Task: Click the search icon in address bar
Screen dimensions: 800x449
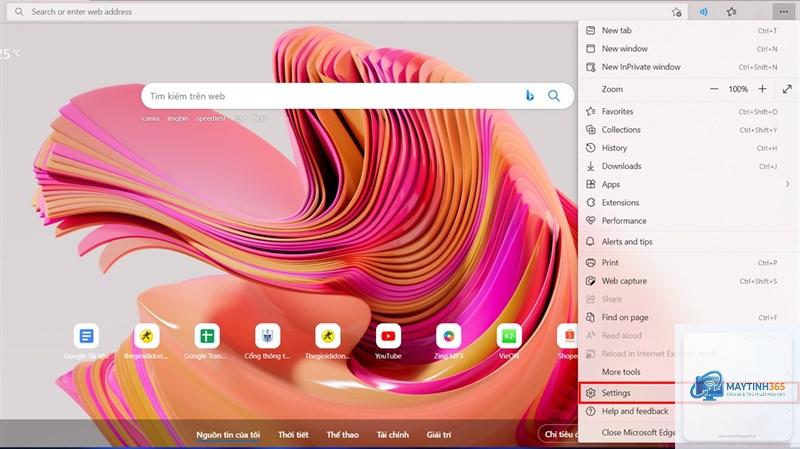Action: coord(19,11)
